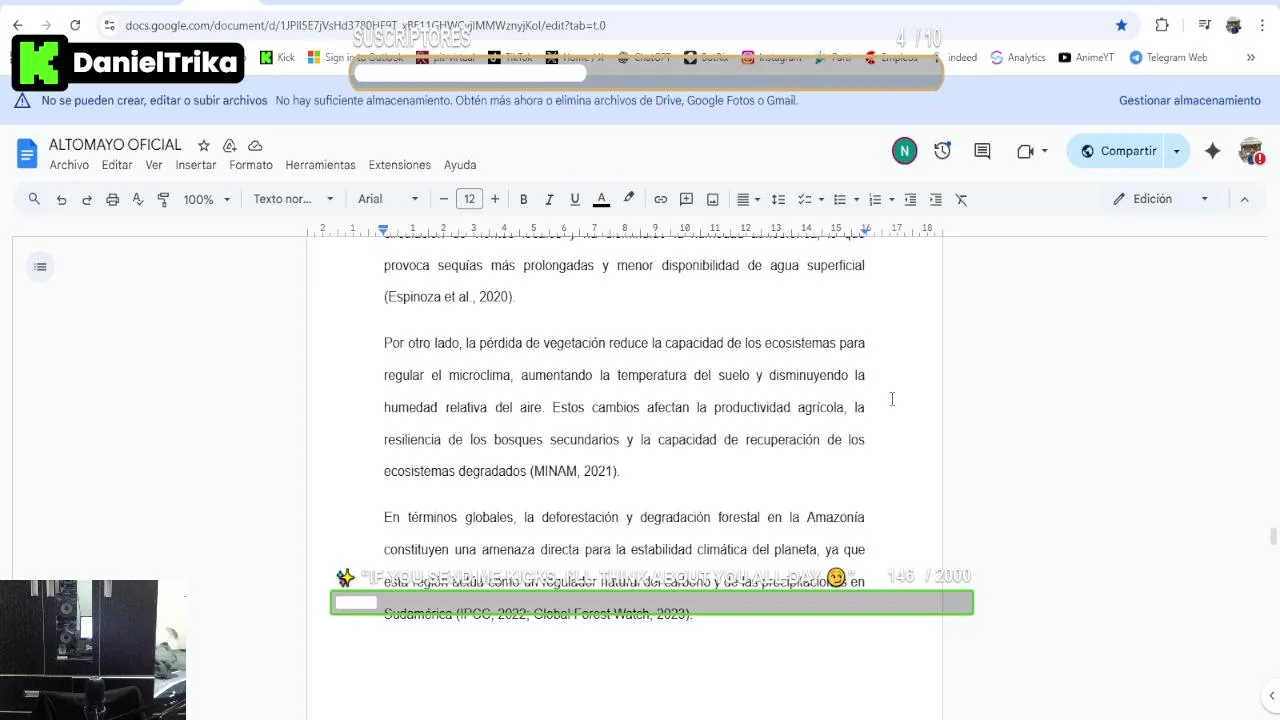Screen dimensions: 1280x720
Task: Toggle italic formatting
Action: tap(549, 199)
